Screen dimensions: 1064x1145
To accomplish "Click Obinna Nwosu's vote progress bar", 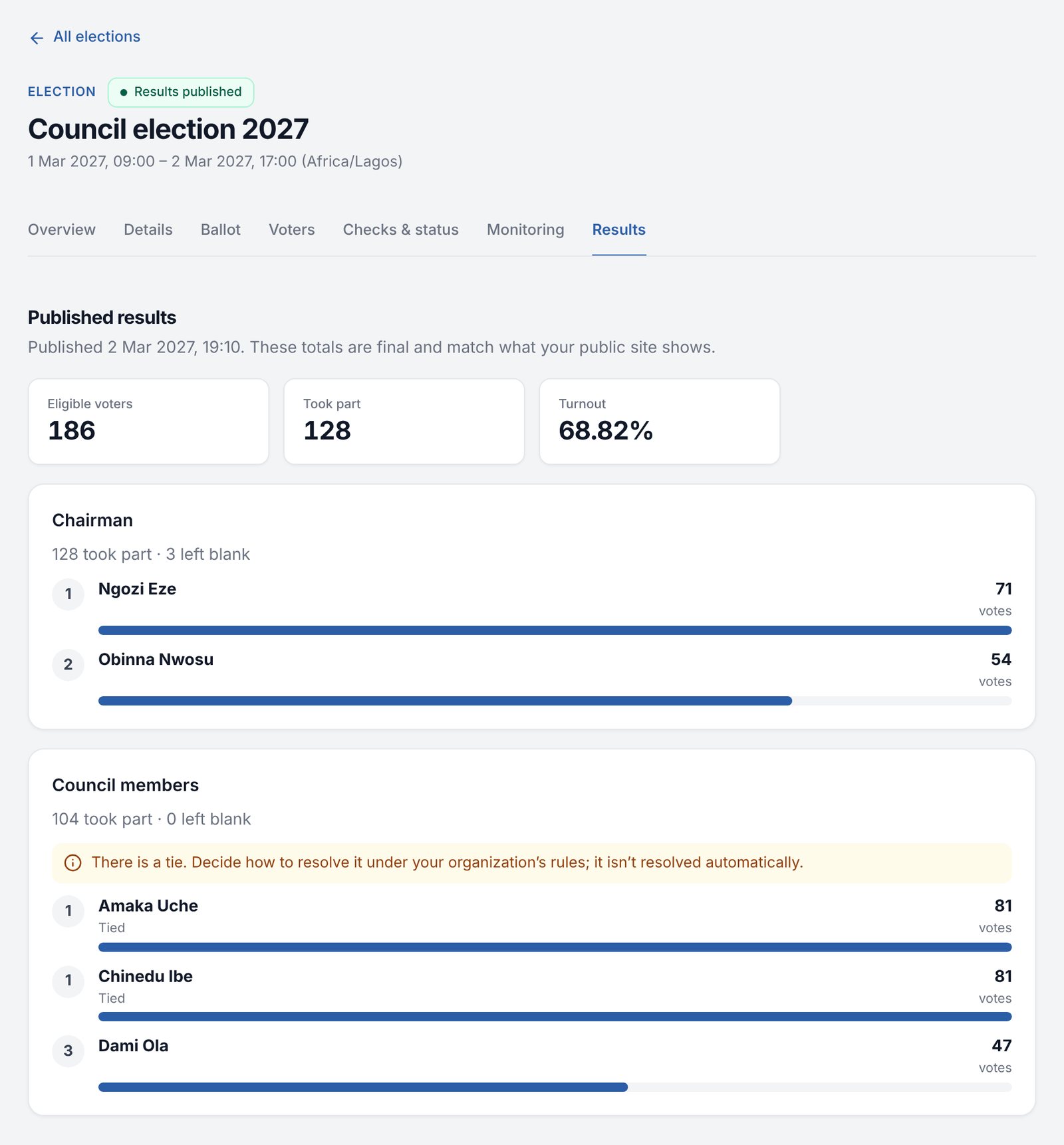I will coord(555,701).
